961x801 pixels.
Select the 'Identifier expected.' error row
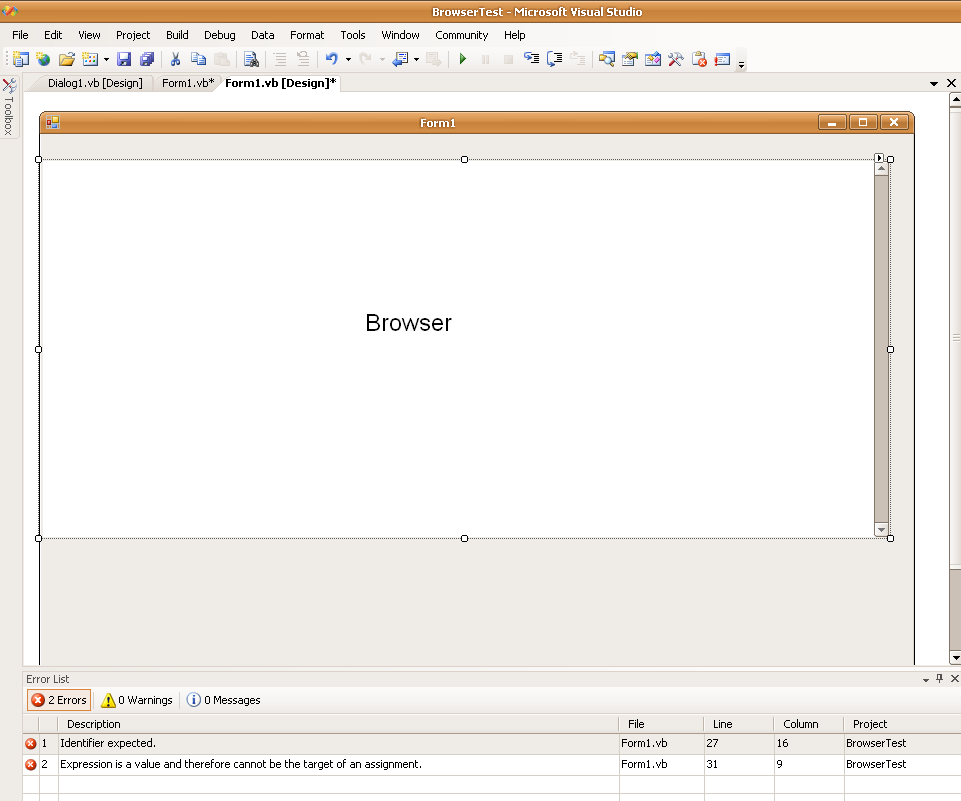click(492, 743)
